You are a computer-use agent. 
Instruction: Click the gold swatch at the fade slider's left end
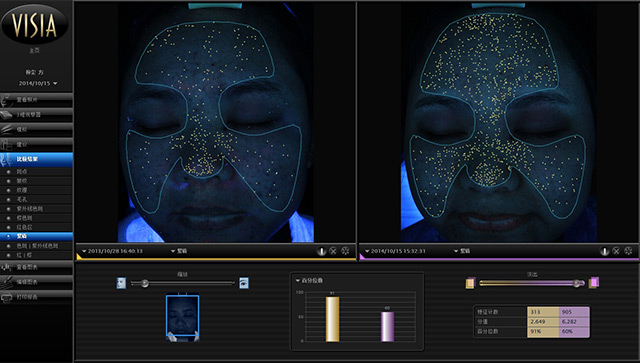tap(470, 283)
